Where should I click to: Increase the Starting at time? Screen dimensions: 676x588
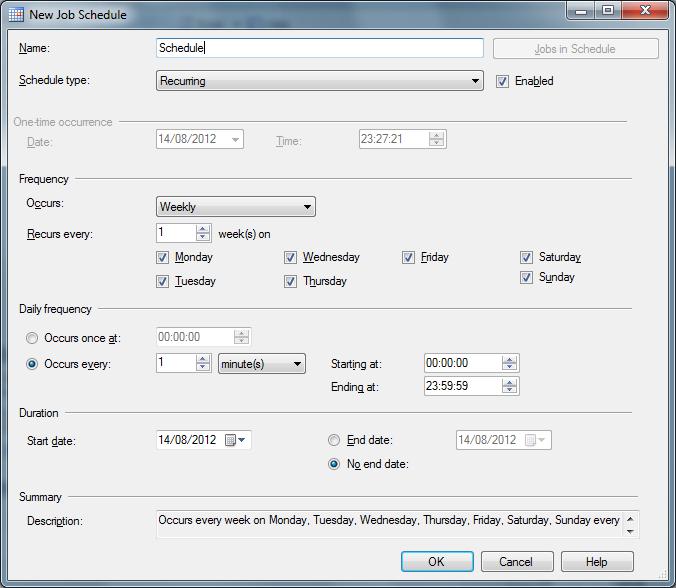point(509,359)
